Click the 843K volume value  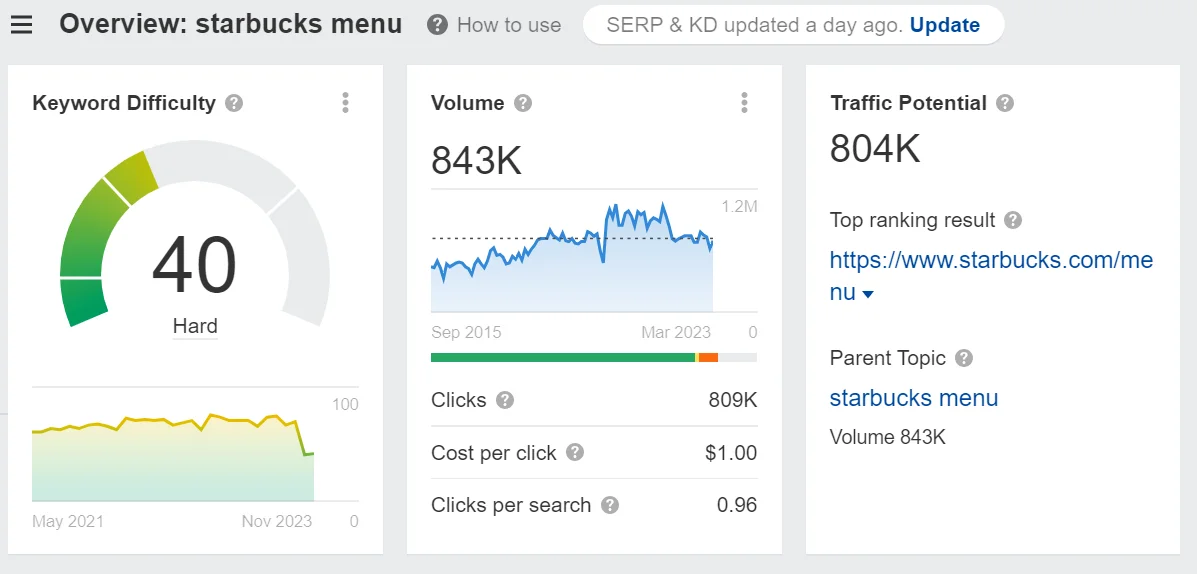pyautogui.click(x=476, y=160)
